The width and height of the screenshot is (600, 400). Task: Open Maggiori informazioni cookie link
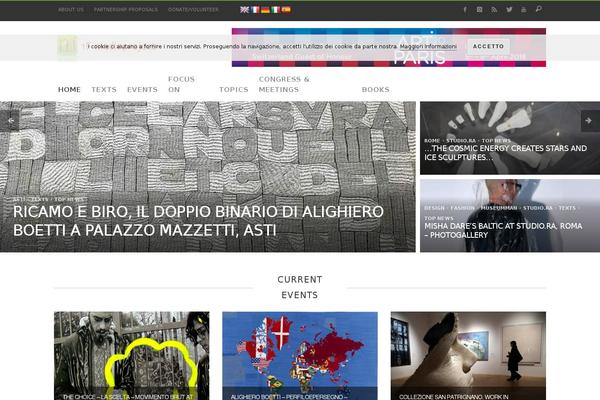coord(428,46)
